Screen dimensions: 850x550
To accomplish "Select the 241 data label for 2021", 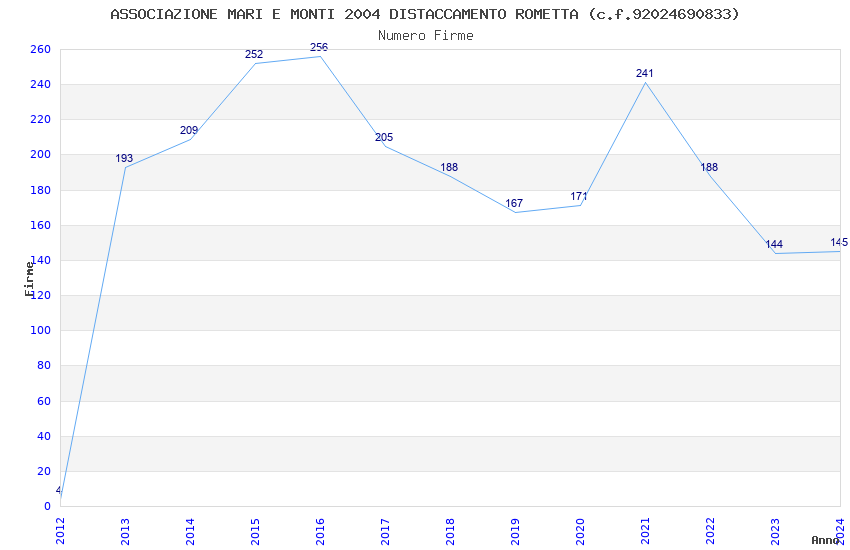I will [x=645, y=73].
